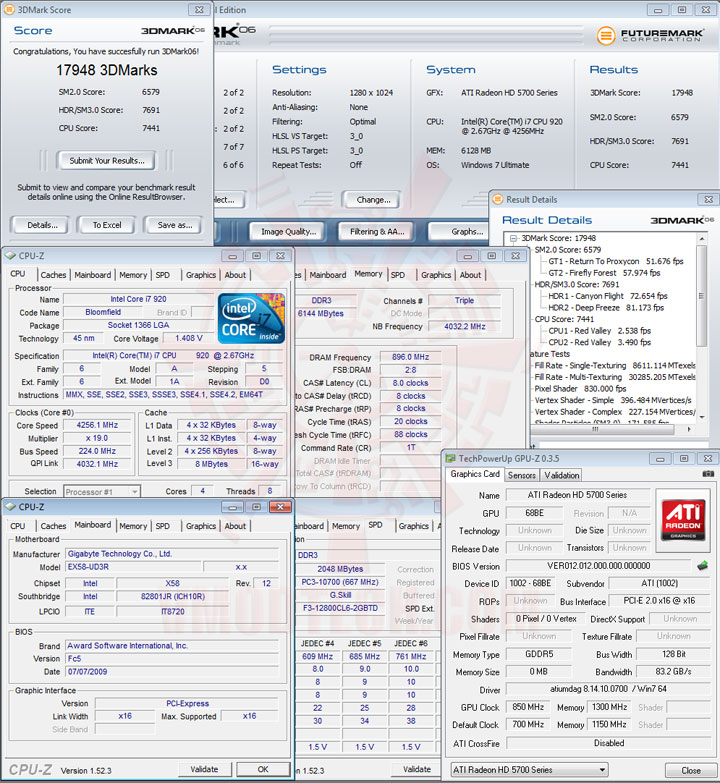Click the title bar icon of the CPU-Z window showing the Mainboard tab
The height and width of the screenshot is (783, 720).
10,507
